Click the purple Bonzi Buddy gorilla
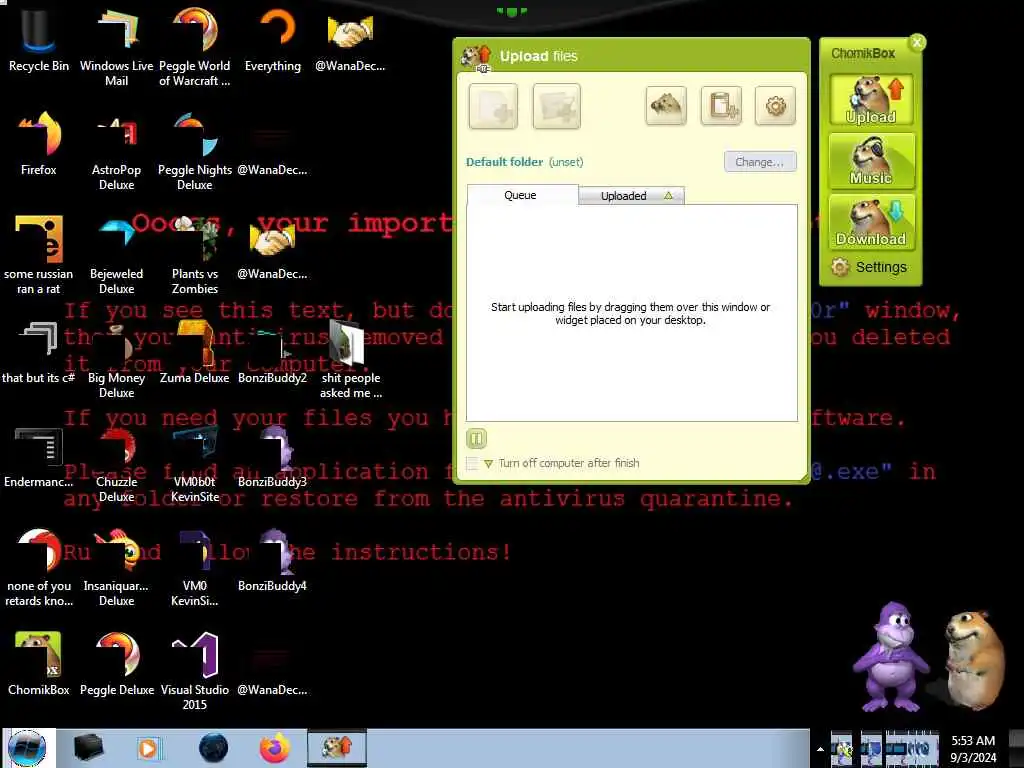 (x=891, y=656)
